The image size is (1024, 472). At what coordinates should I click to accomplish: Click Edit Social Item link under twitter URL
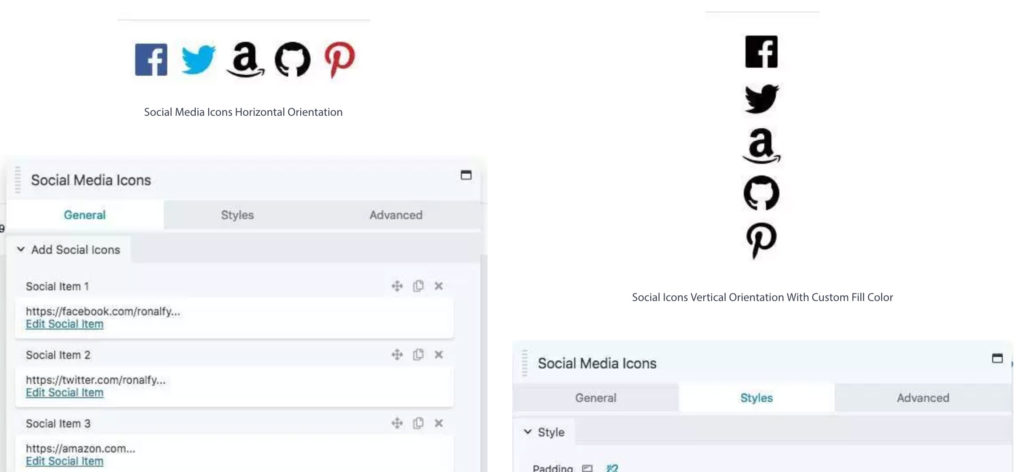(x=65, y=392)
